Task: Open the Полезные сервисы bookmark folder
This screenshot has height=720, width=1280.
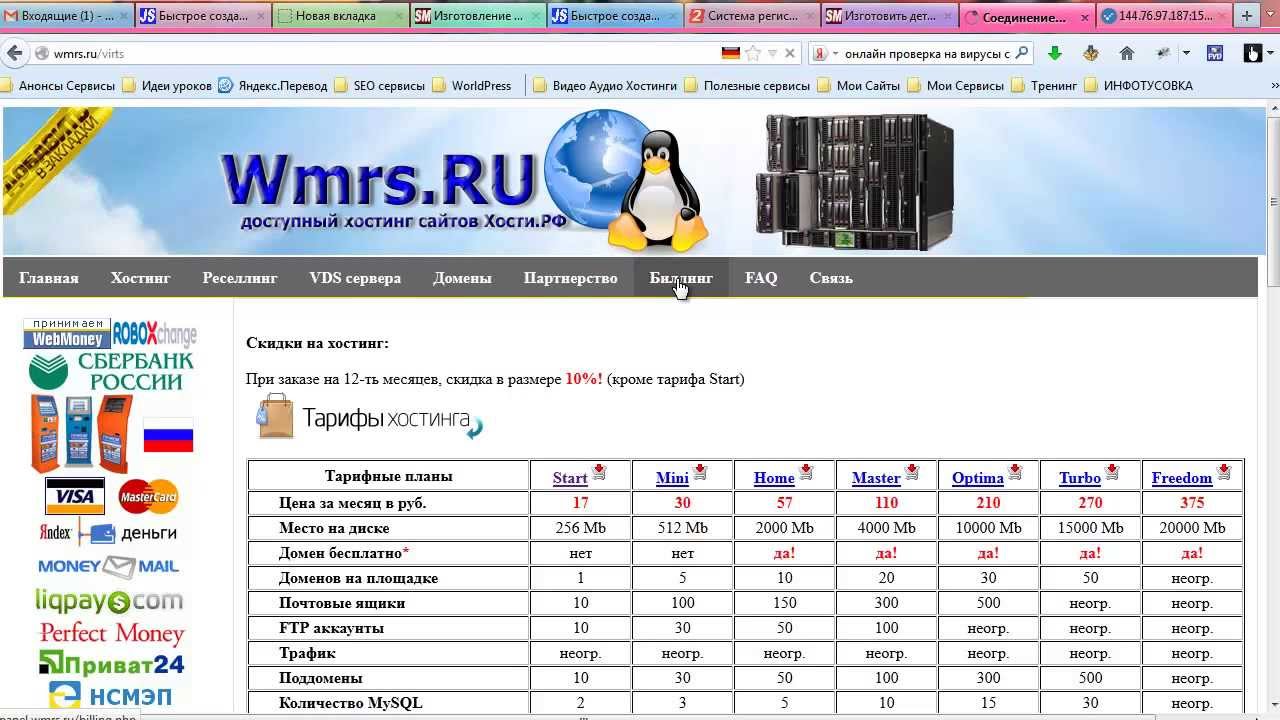Action: [x=747, y=86]
